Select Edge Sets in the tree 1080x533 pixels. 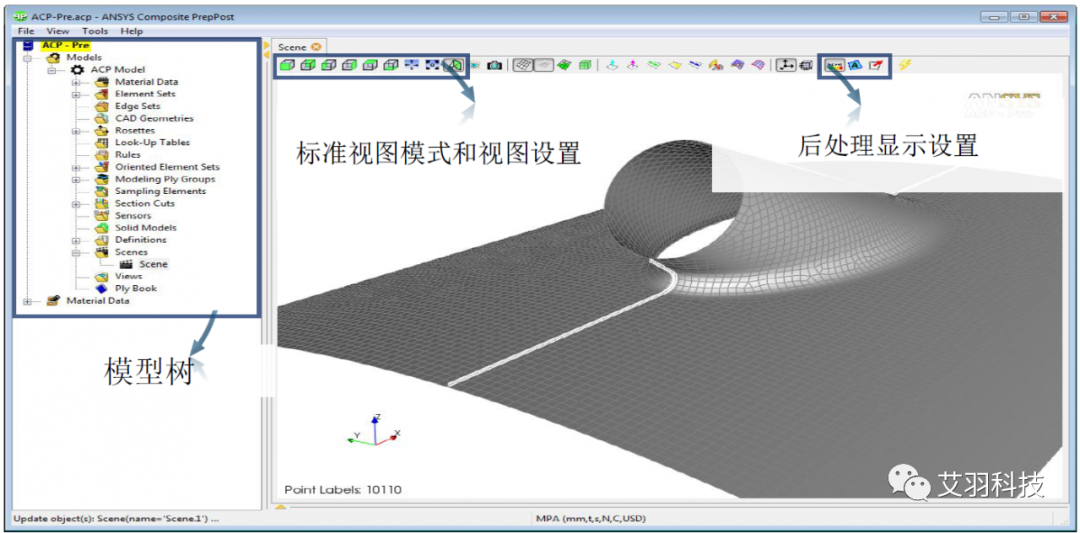coord(138,106)
